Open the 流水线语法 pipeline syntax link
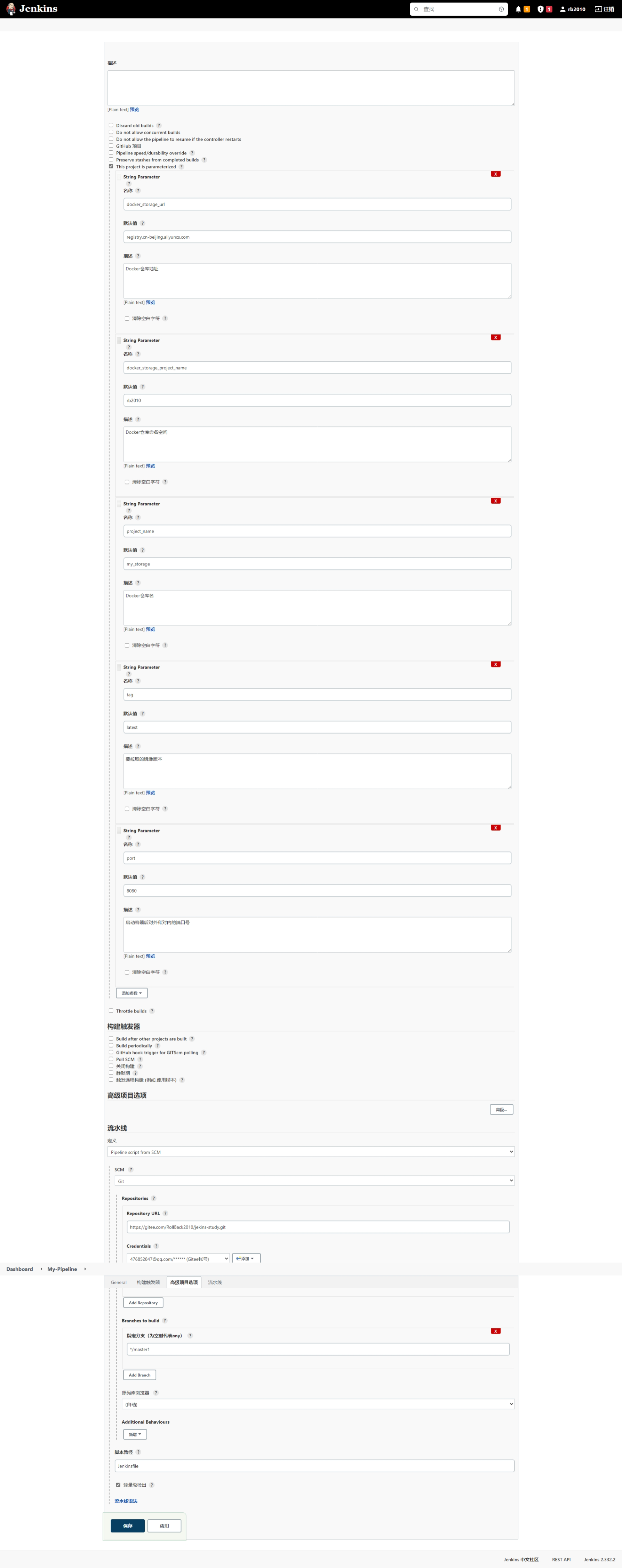 tap(126, 1501)
